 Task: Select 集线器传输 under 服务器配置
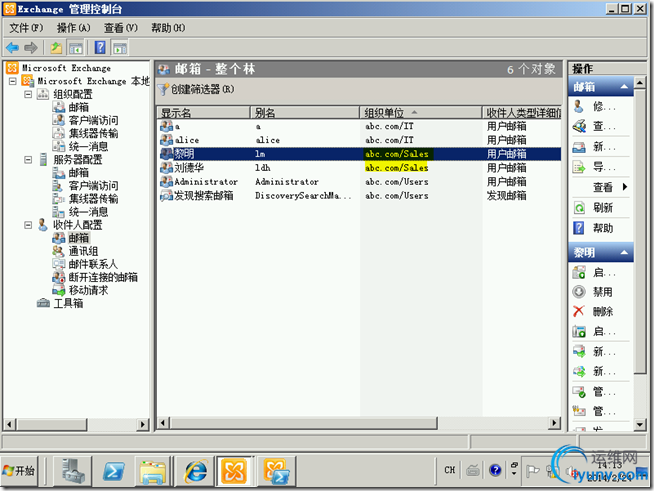click(x=93, y=199)
